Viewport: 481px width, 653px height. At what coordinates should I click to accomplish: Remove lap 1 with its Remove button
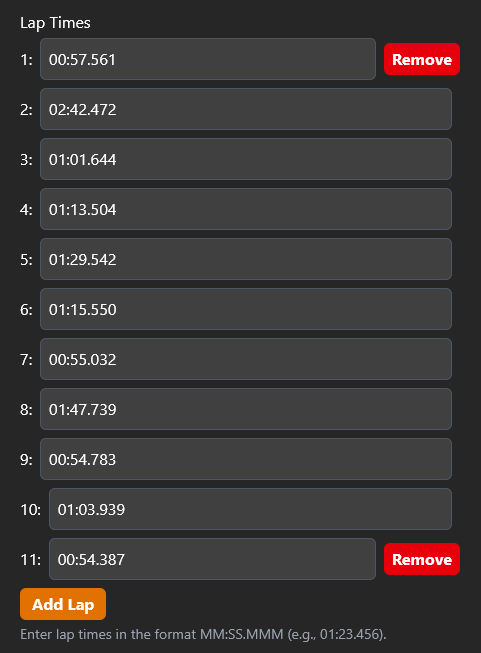(421, 59)
